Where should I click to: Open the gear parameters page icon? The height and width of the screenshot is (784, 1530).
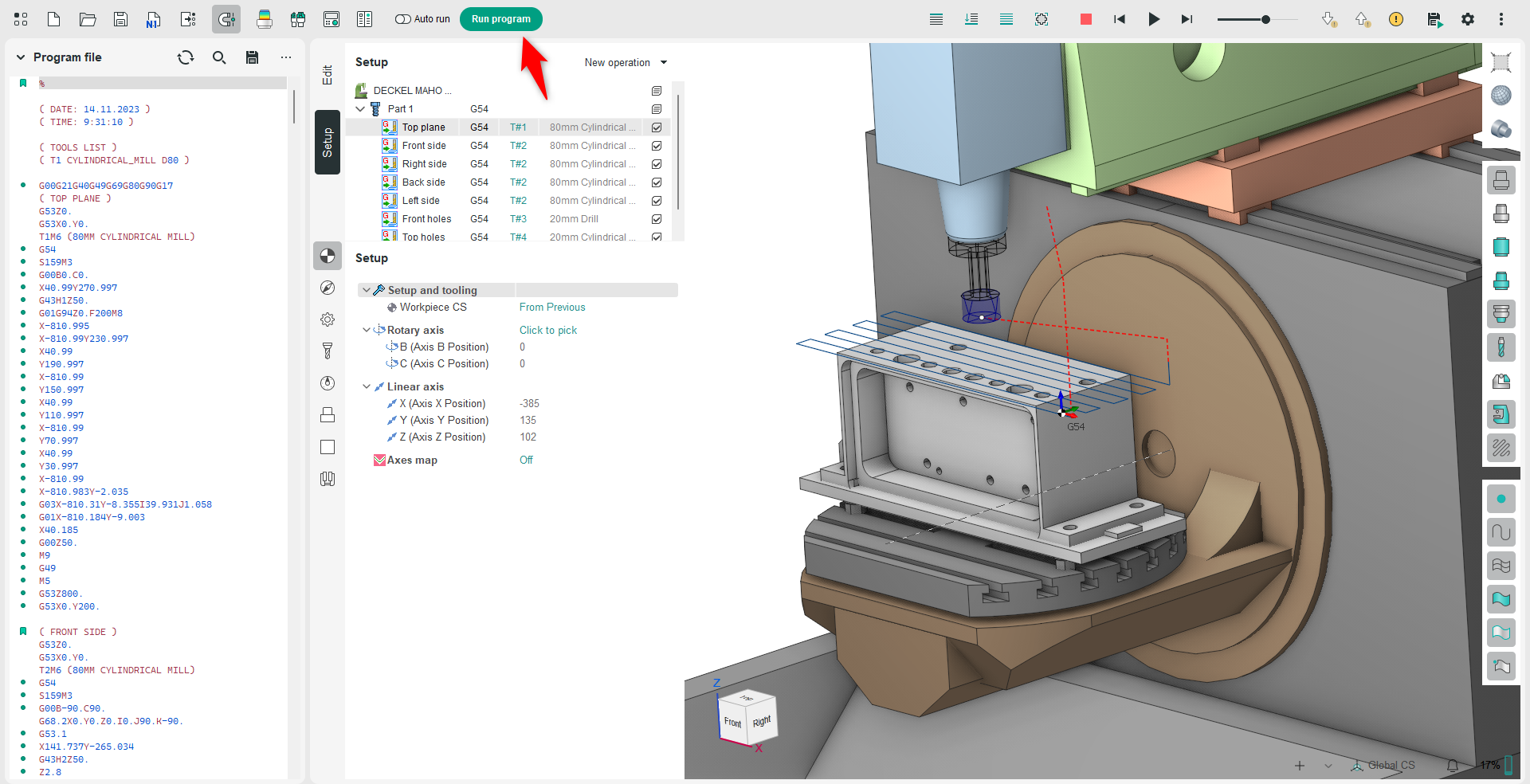point(328,319)
